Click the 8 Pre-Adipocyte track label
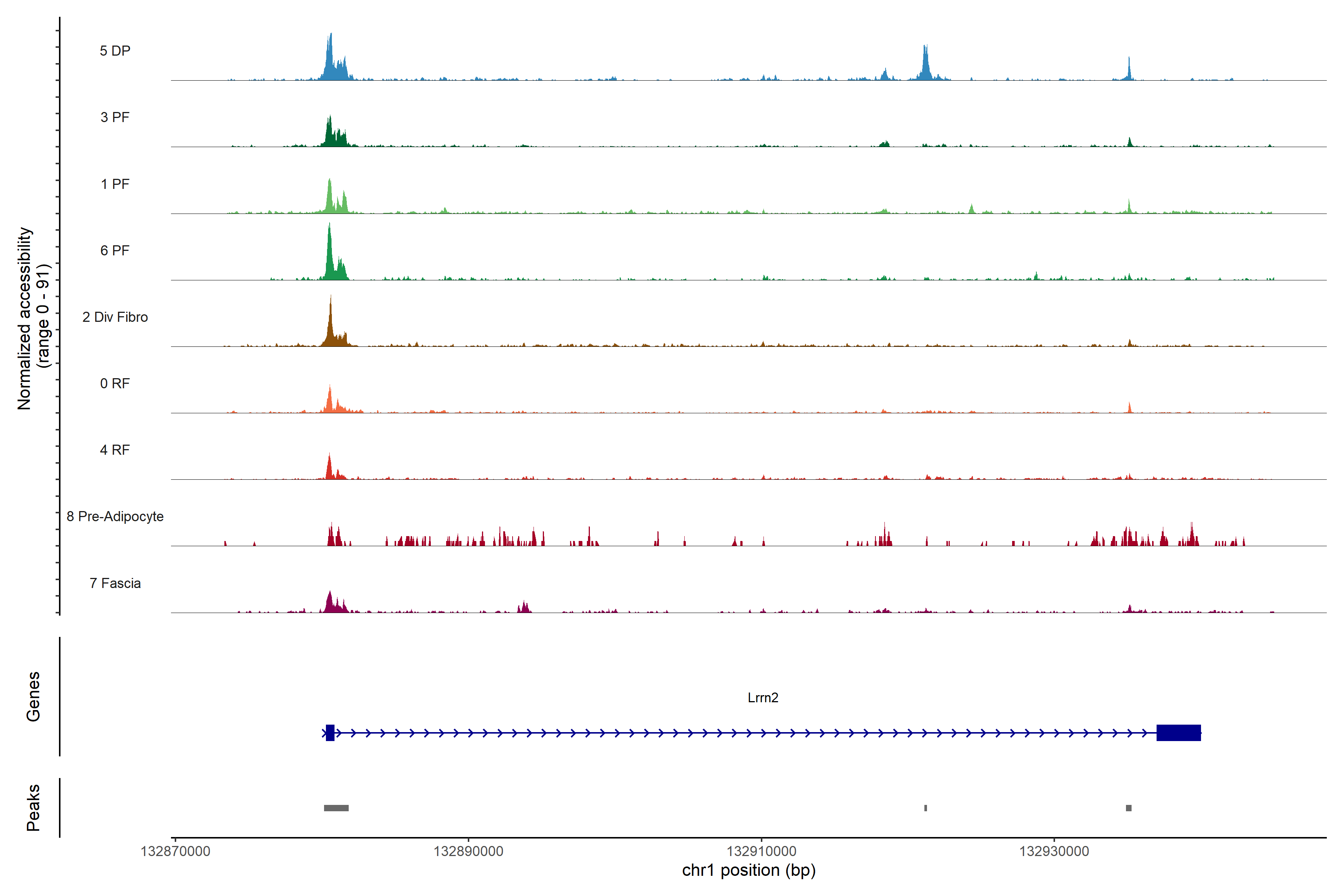 pyautogui.click(x=115, y=517)
